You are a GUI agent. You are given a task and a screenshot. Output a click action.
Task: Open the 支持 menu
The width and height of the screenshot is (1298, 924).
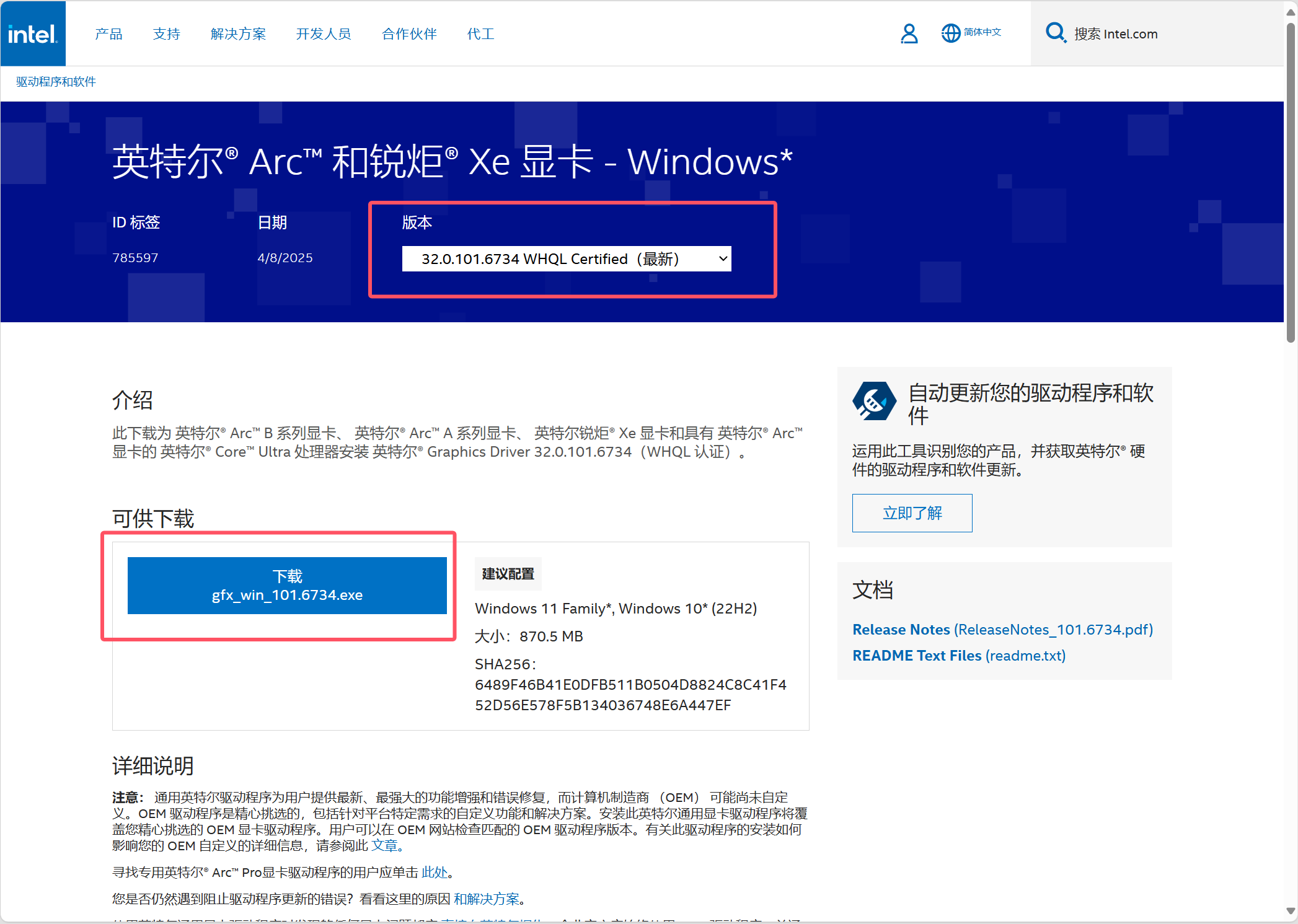(167, 34)
